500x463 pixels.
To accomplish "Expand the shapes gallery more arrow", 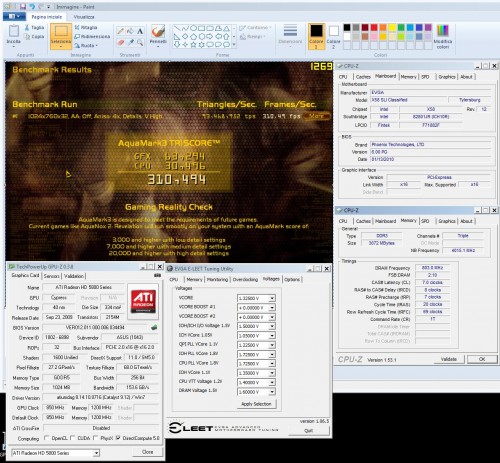I will click(x=234, y=44).
